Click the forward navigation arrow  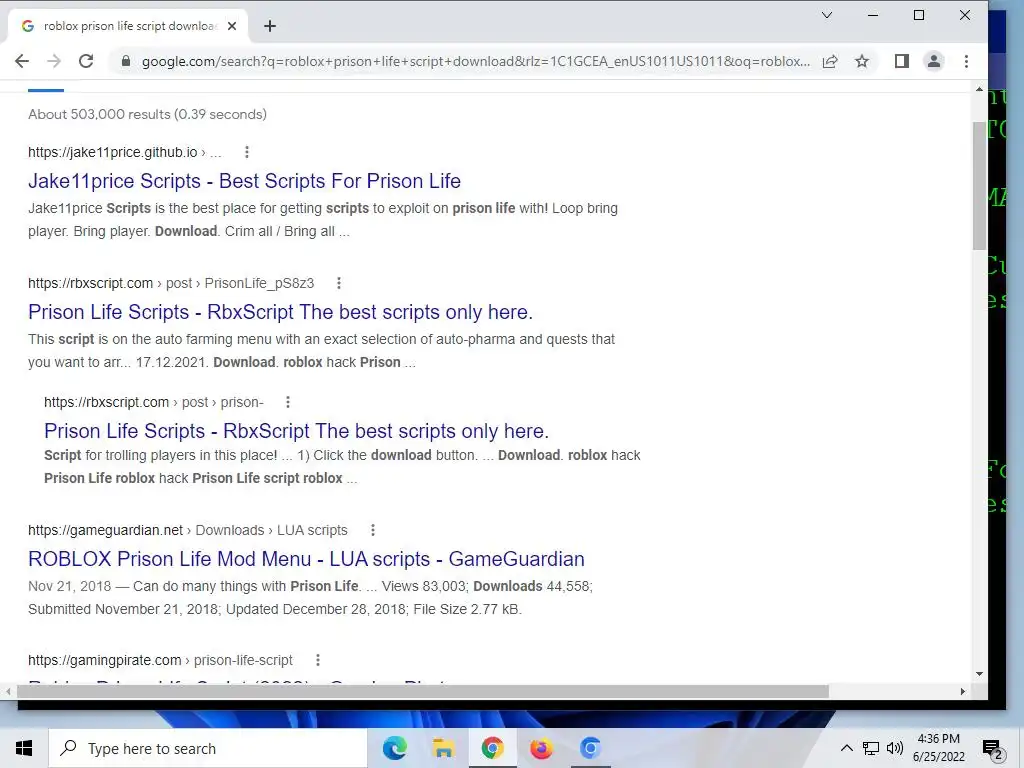point(54,61)
